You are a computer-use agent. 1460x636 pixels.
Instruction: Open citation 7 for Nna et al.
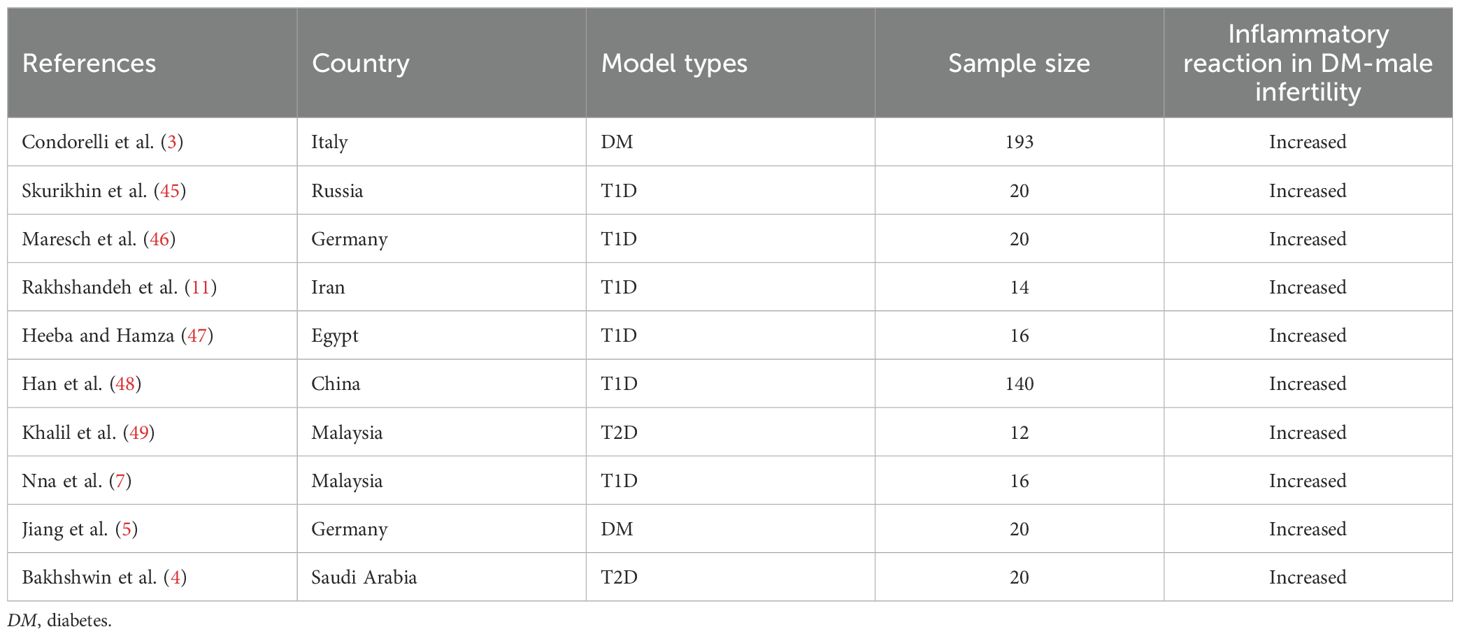click(x=120, y=481)
